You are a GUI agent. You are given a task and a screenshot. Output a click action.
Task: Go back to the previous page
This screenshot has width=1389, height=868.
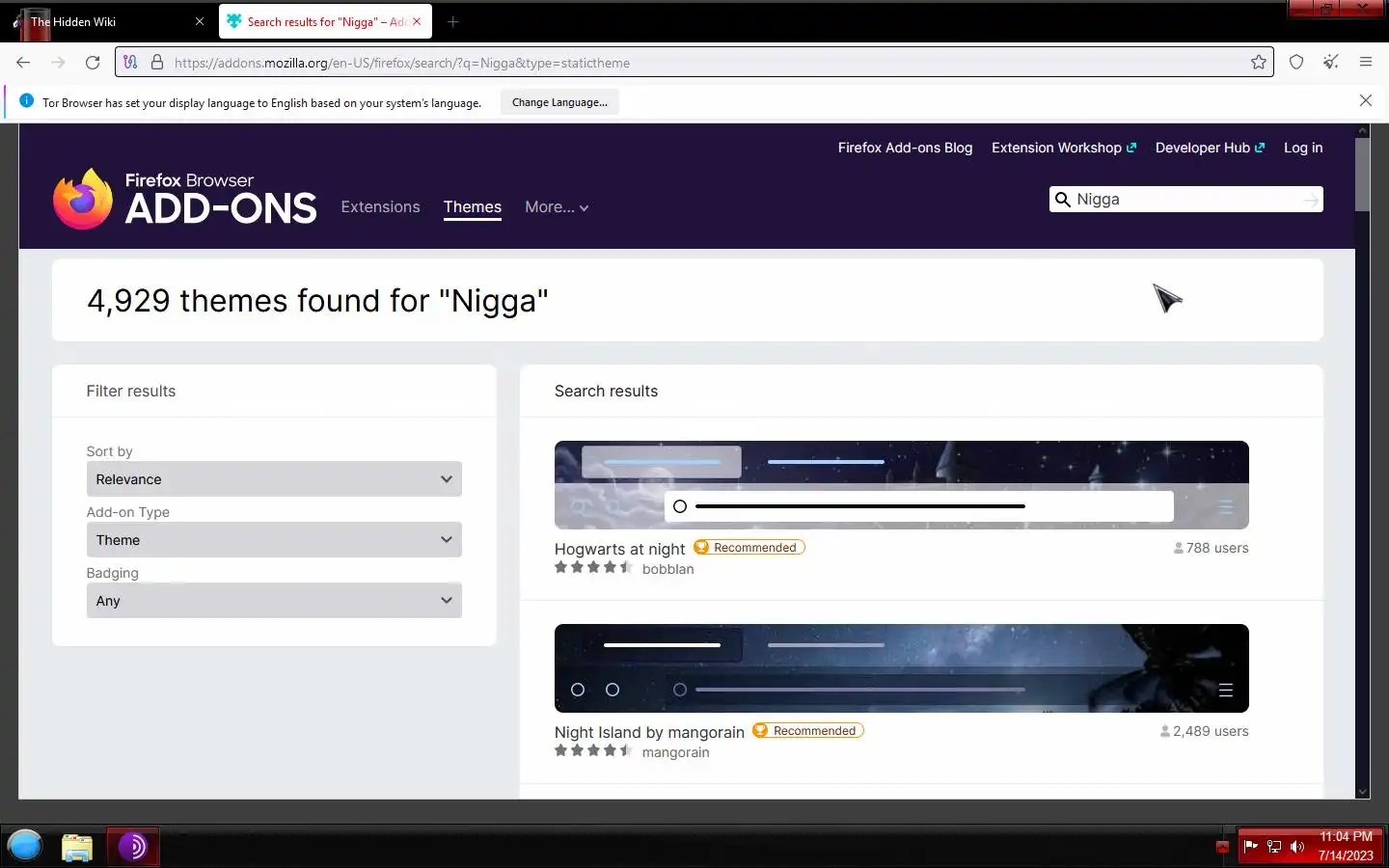[x=23, y=63]
